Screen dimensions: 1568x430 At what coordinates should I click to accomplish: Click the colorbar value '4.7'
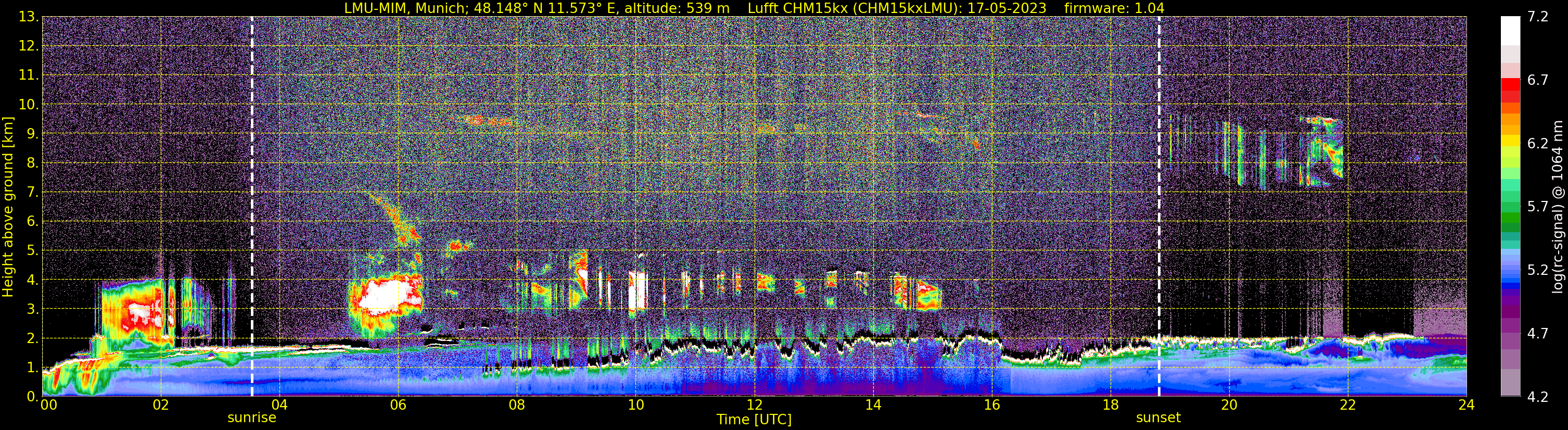click(x=1538, y=333)
